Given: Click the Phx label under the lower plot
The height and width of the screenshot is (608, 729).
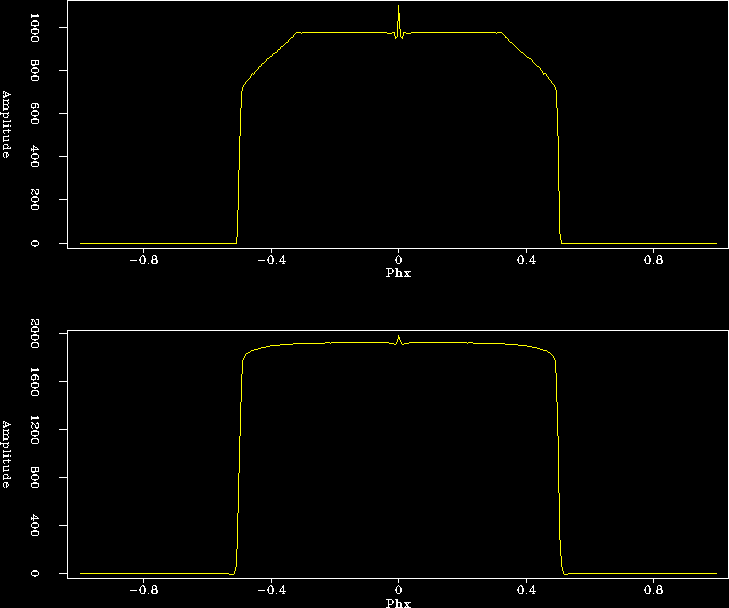Looking at the screenshot, I should coord(398,602).
